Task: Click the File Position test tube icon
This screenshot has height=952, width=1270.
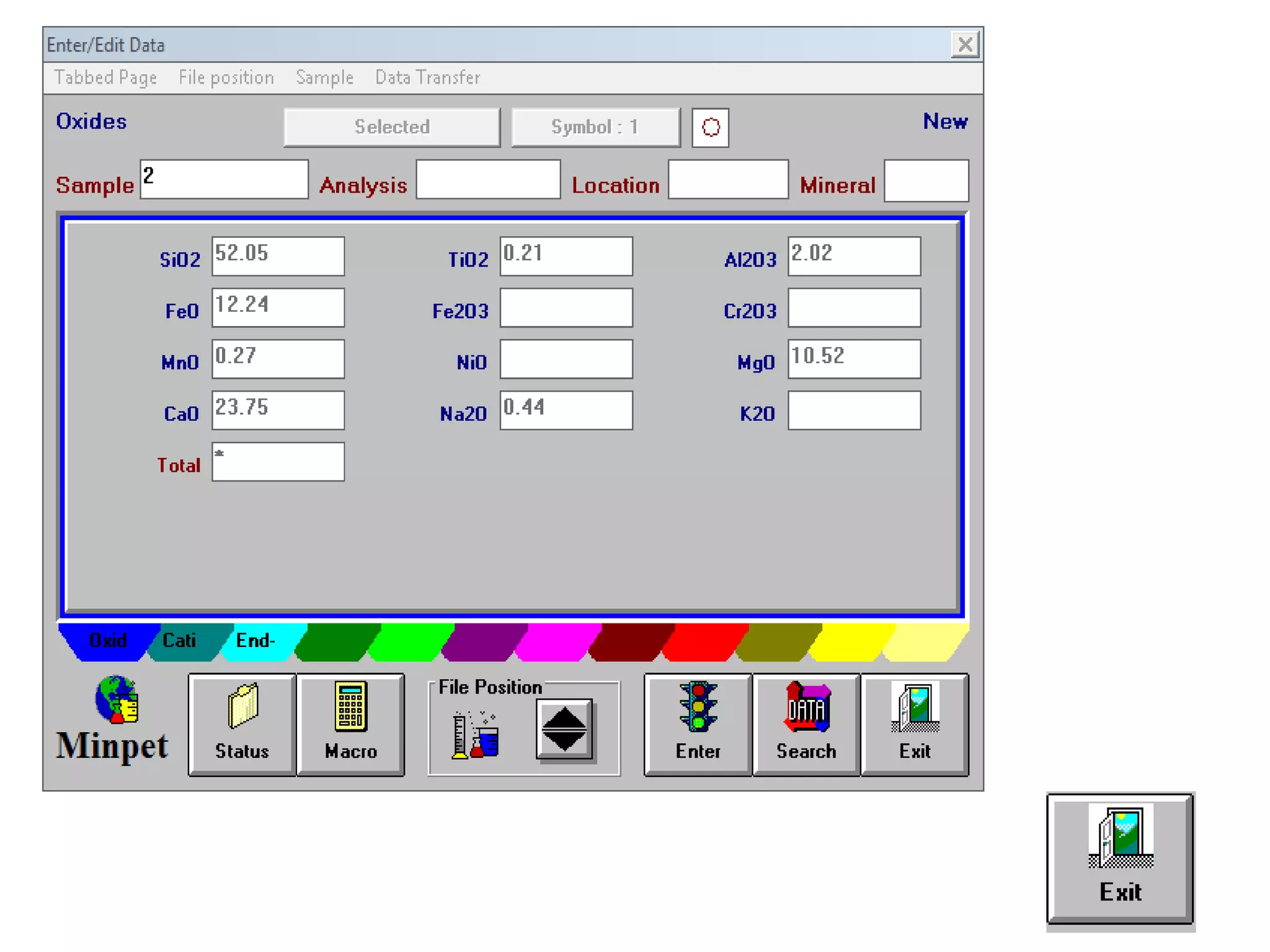Action: pos(474,735)
